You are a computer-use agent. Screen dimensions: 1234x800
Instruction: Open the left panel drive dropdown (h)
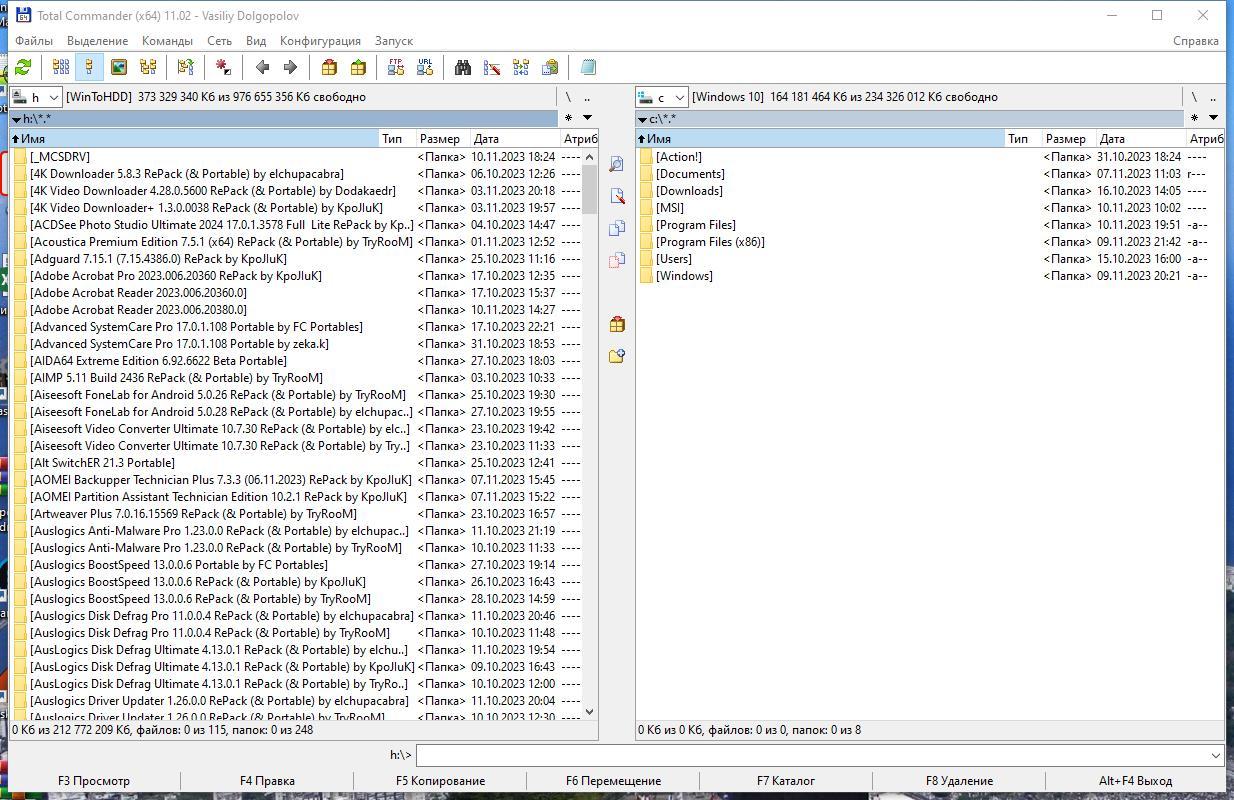click(36, 97)
